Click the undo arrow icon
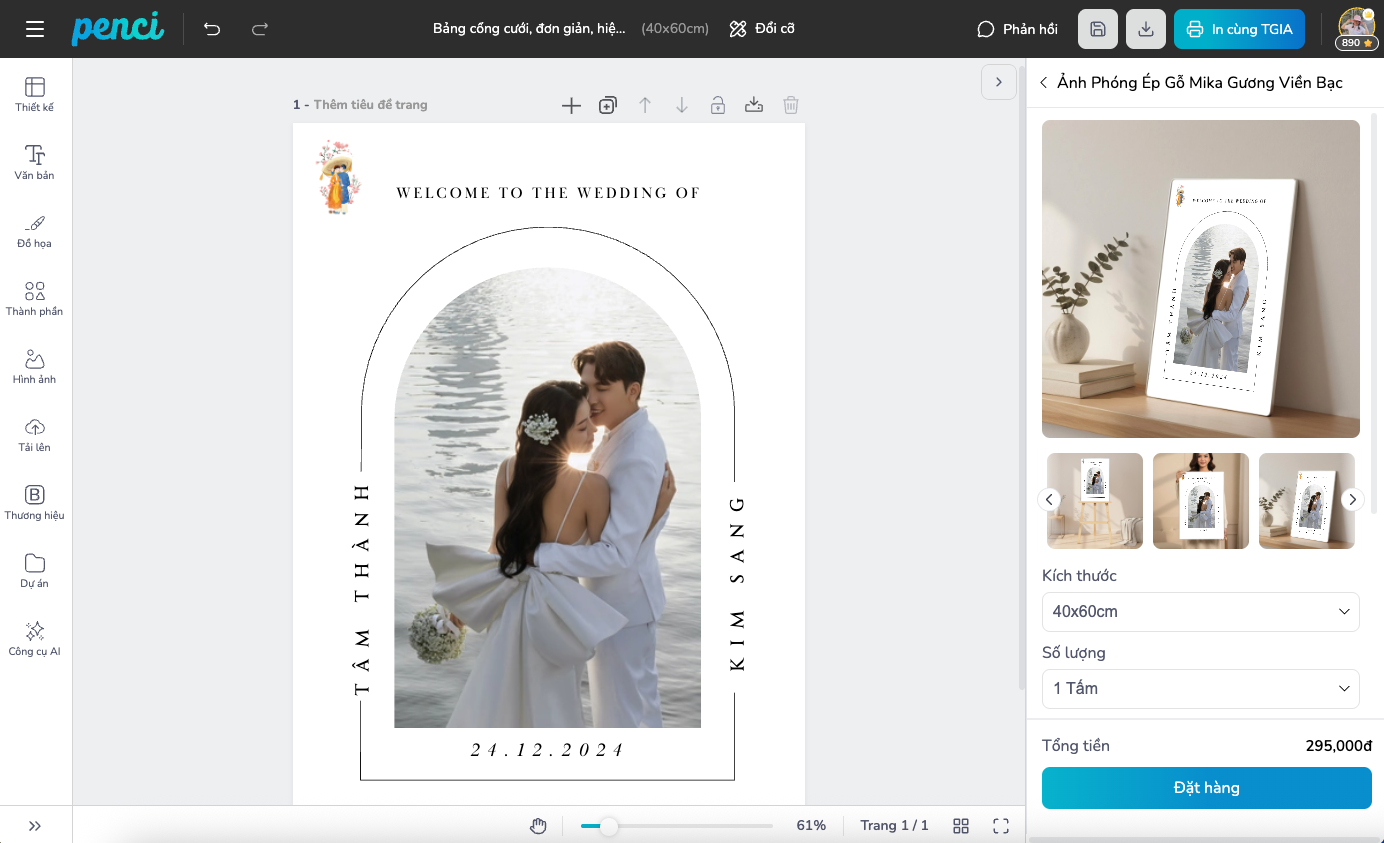Screen dimensions: 1384x843 click(x=212, y=29)
